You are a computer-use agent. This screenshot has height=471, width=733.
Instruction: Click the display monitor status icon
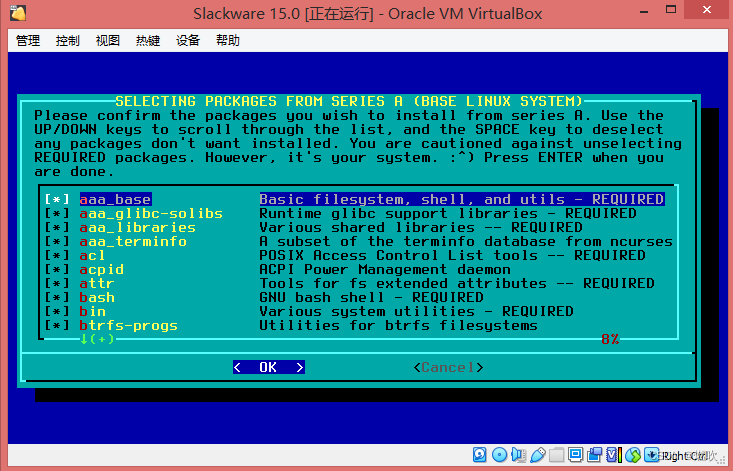coord(575,455)
